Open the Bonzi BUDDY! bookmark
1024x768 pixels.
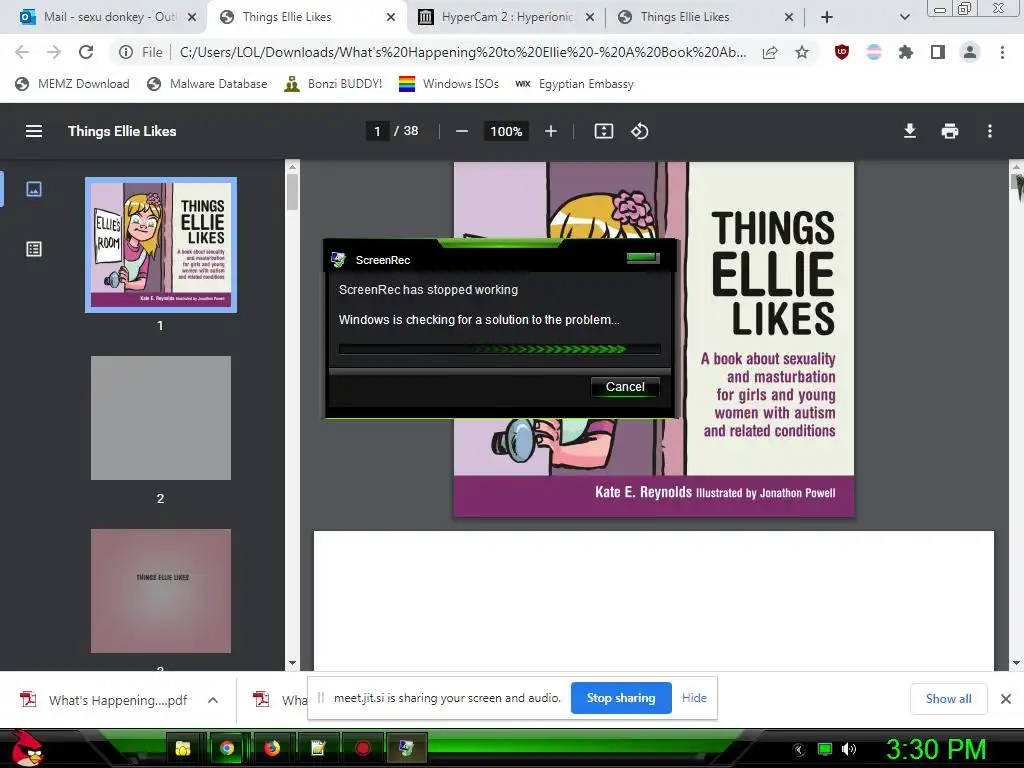333,84
